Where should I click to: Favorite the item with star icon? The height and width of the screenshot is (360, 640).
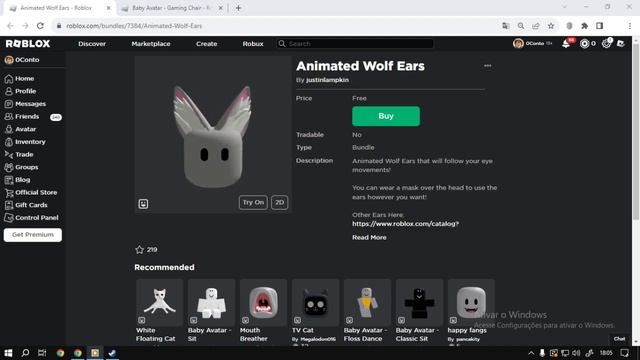pos(140,249)
